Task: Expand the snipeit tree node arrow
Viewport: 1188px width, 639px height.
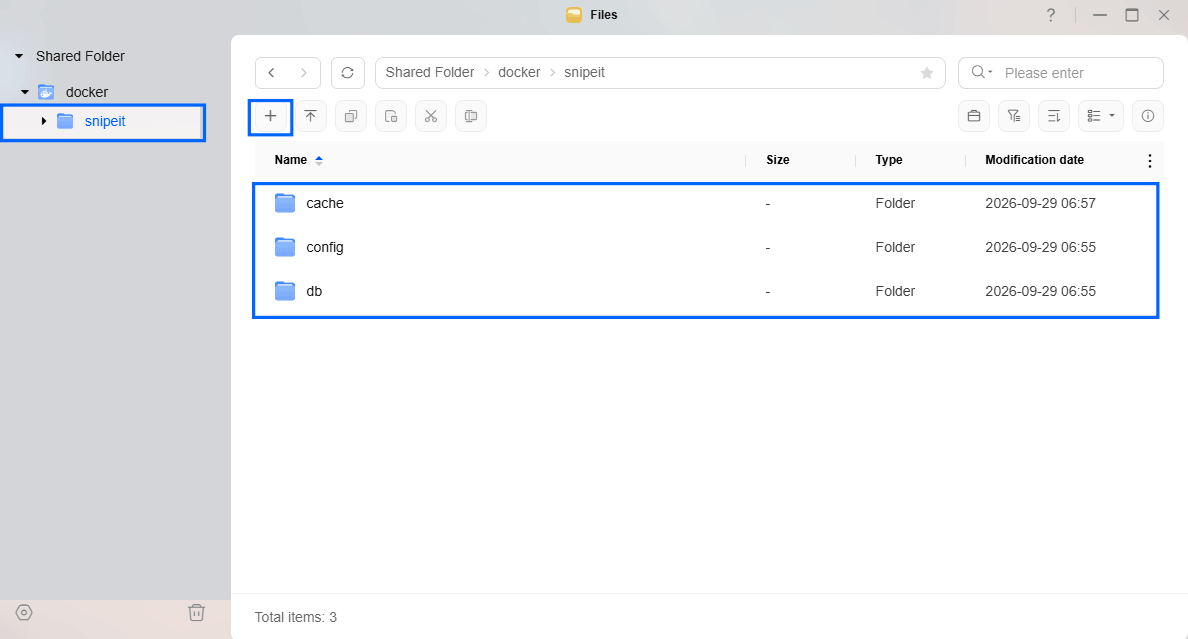Action: 44,121
